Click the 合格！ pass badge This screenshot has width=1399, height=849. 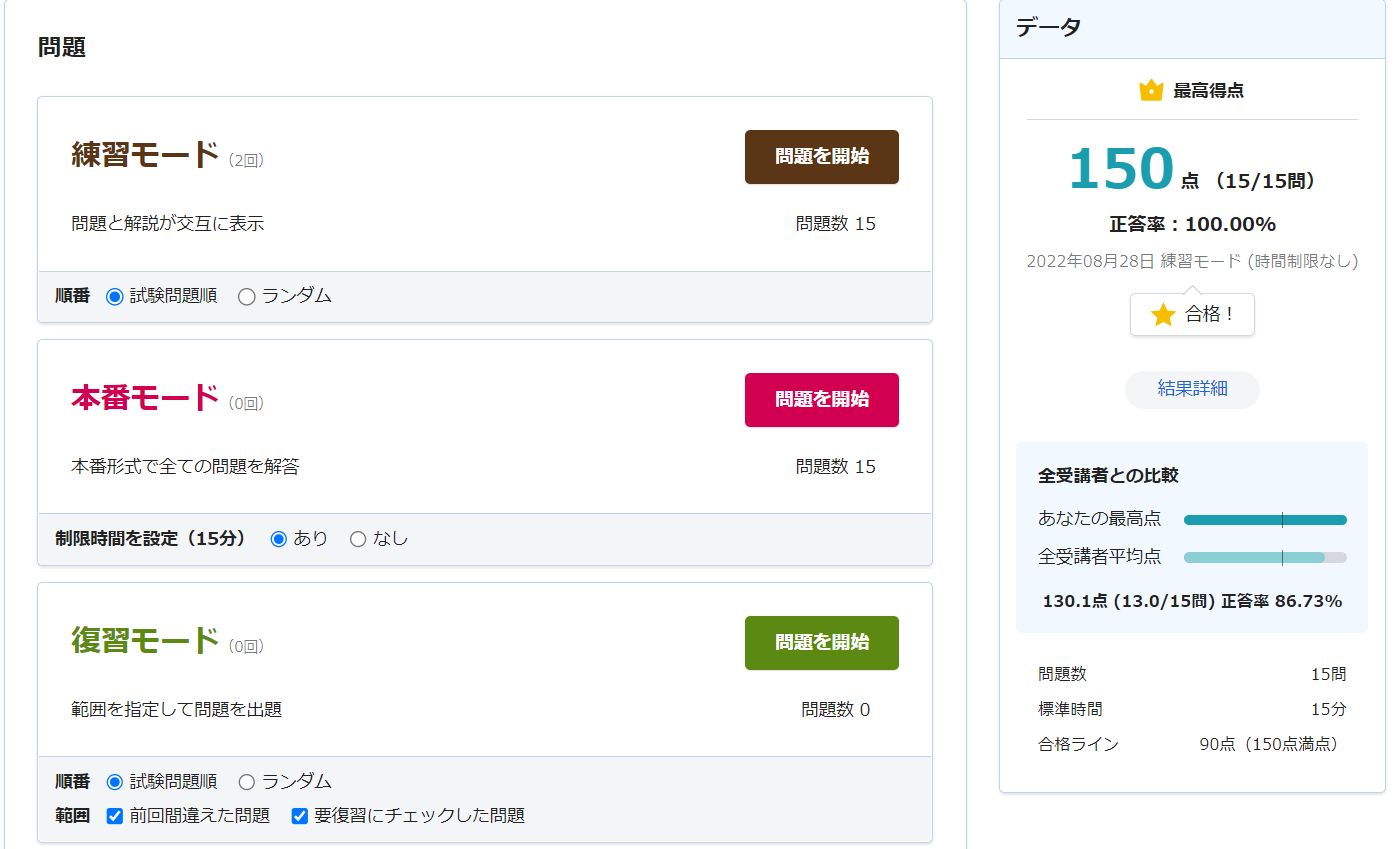point(1192,314)
